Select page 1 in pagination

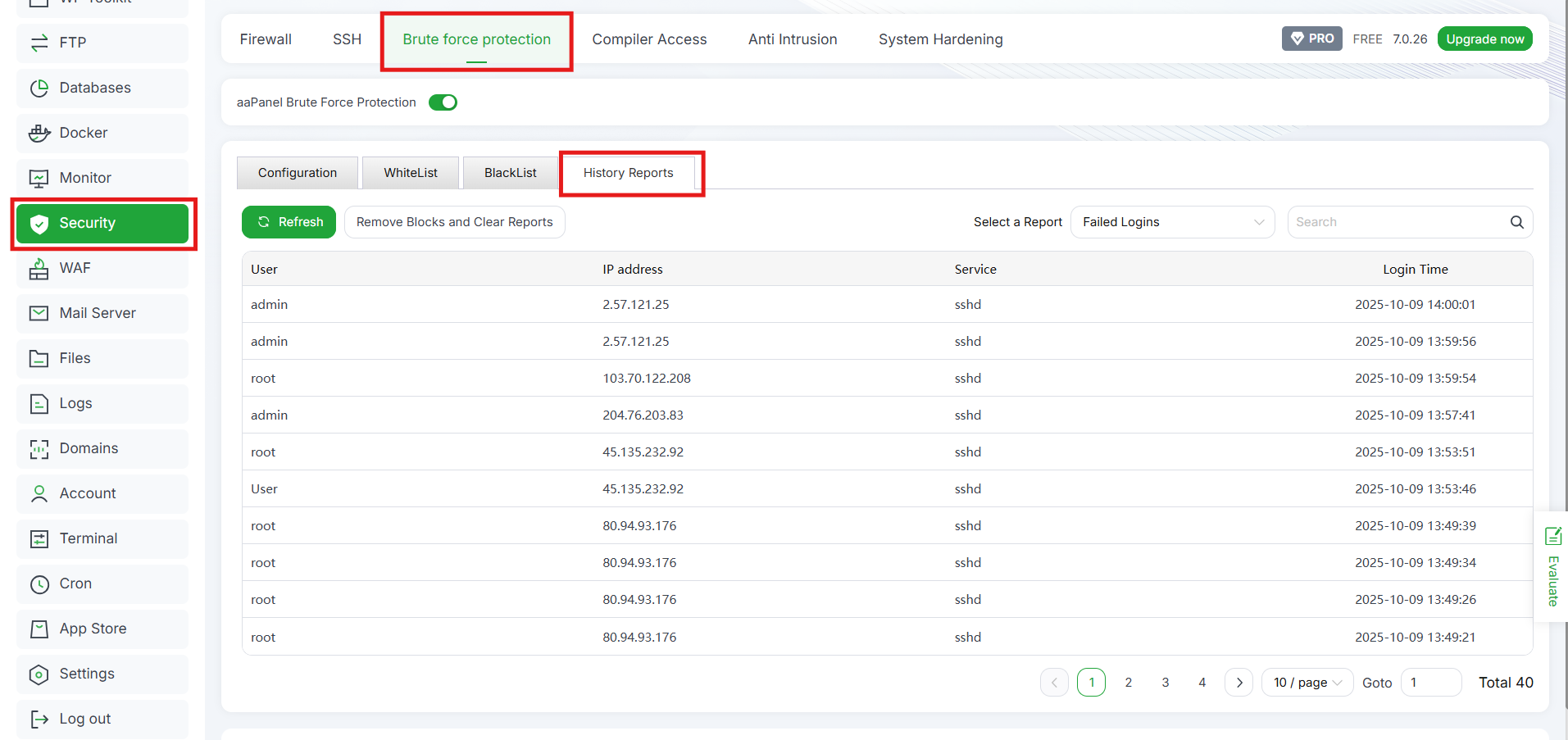1091,683
